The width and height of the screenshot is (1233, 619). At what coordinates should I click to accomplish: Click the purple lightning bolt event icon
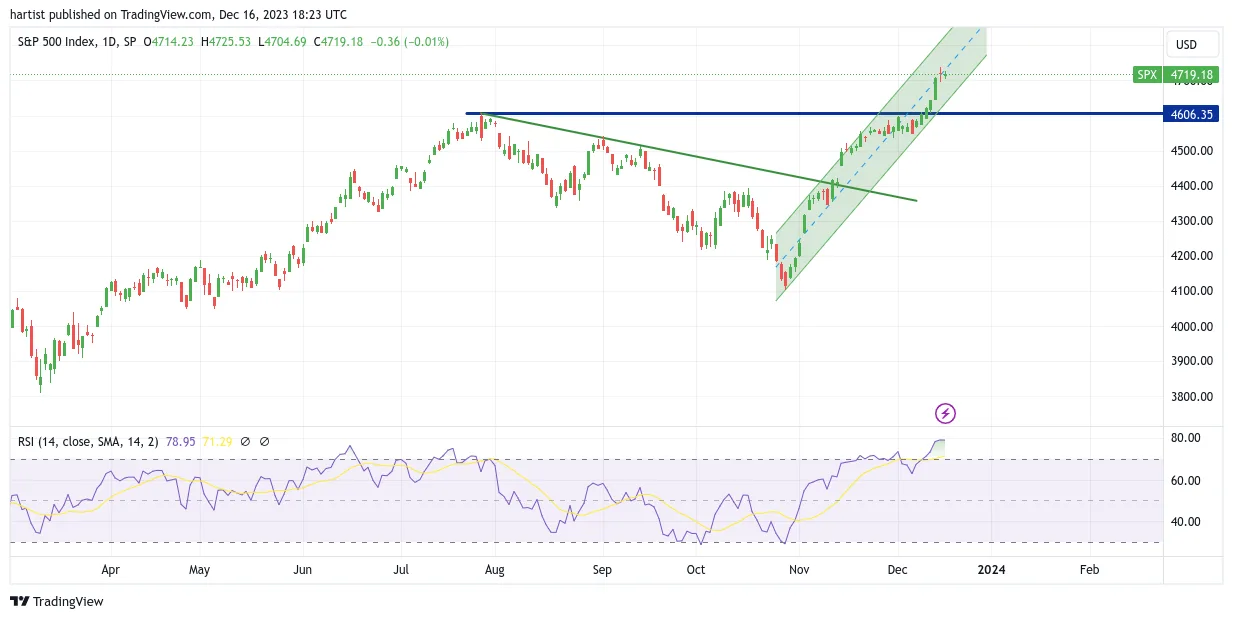945,413
